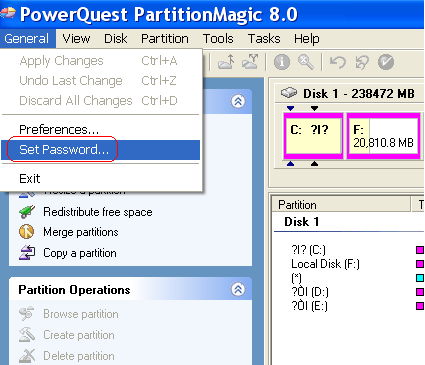The image size is (425, 365).
Task: Open the Partition menu
Action: coord(165,39)
